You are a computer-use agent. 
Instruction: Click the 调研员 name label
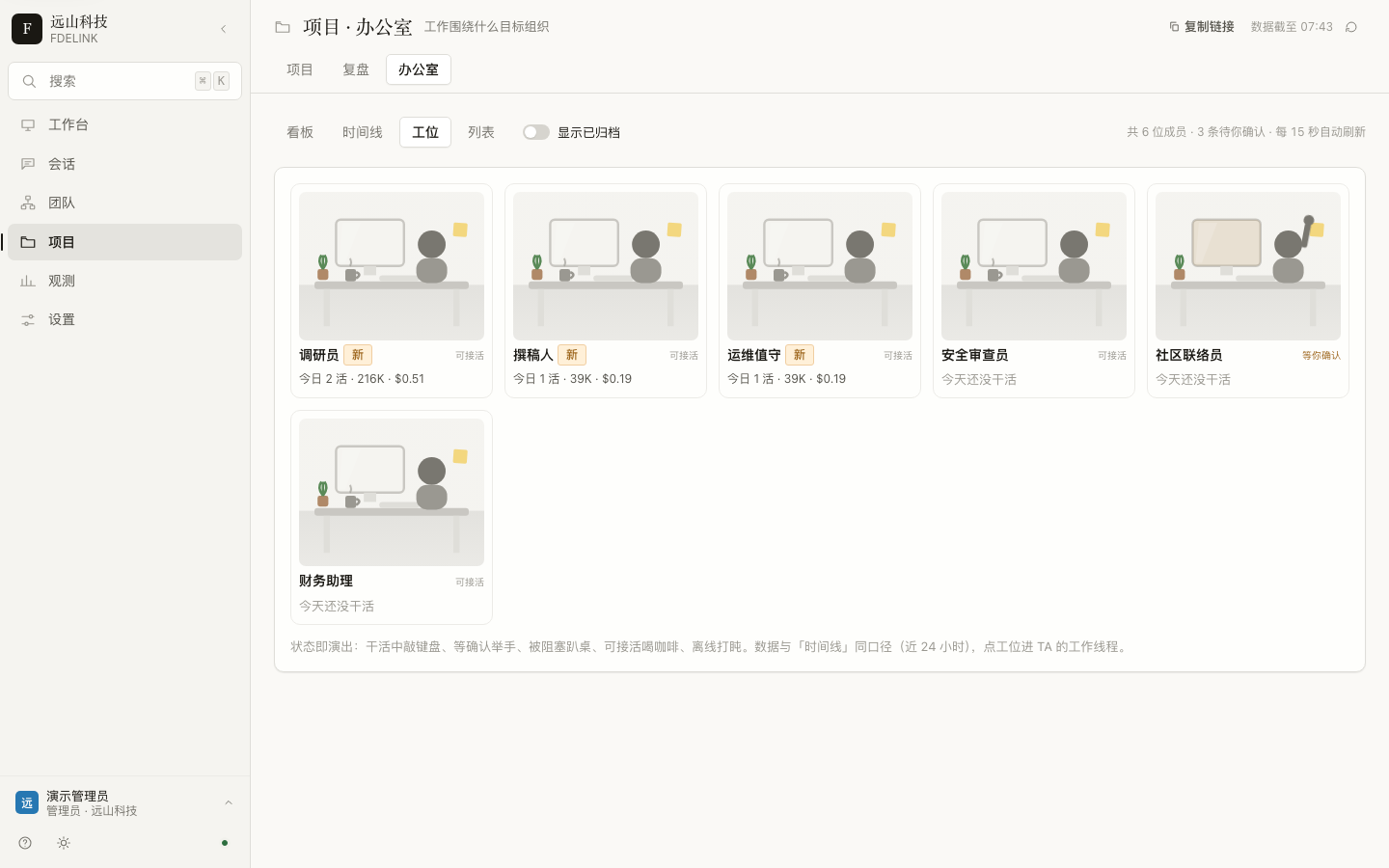pyautogui.click(x=319, y=355)
